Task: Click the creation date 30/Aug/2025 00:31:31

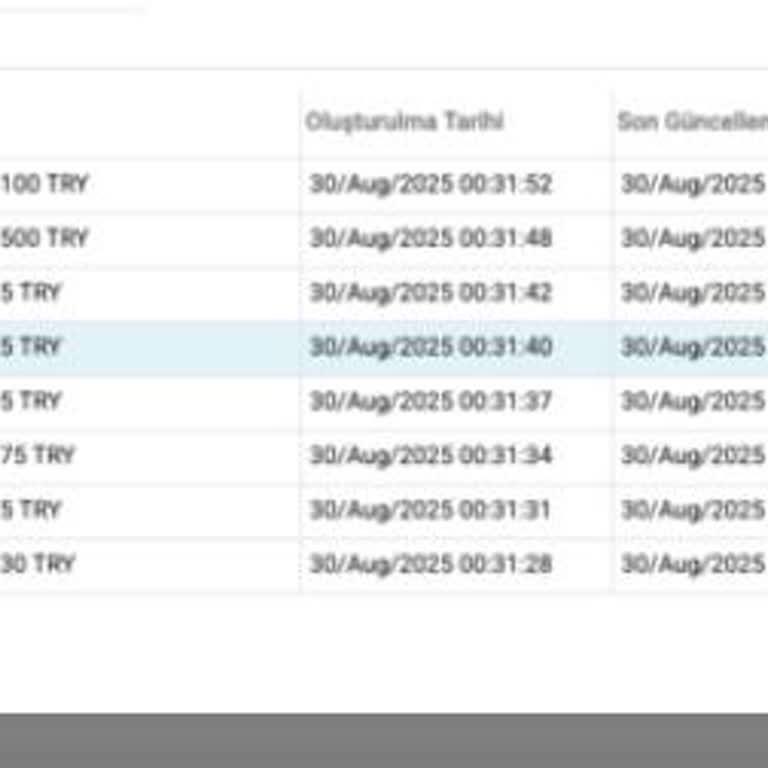Action: click(431, 510)
